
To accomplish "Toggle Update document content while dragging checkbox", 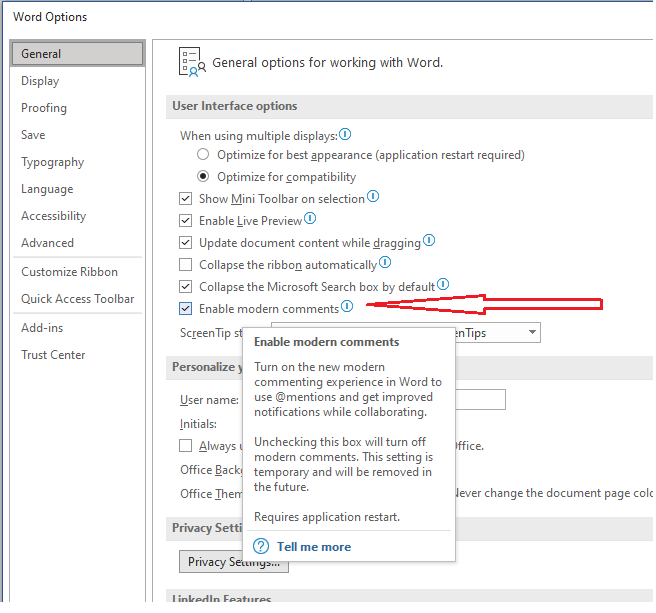I will 185,243.
